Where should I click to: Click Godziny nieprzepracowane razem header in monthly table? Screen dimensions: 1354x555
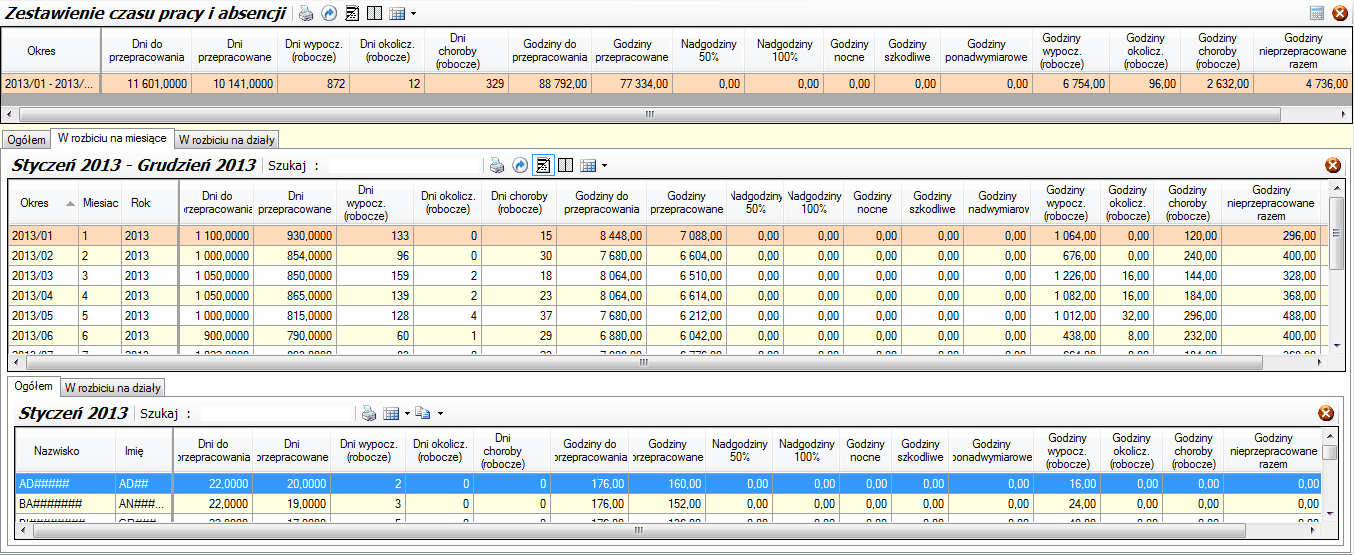[x=1272, y=202]
